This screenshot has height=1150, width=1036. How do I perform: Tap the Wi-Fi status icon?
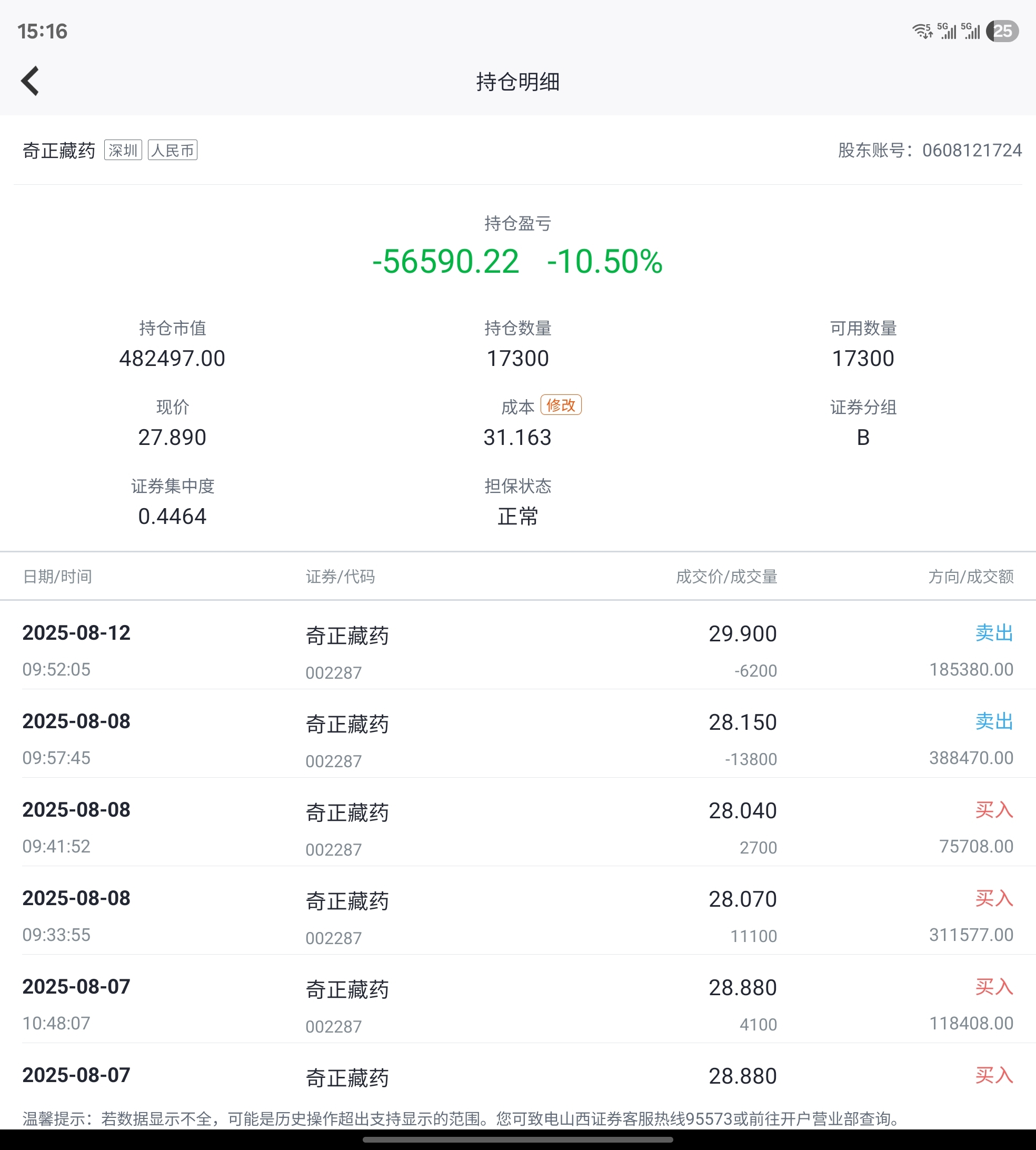click(922, 31)
